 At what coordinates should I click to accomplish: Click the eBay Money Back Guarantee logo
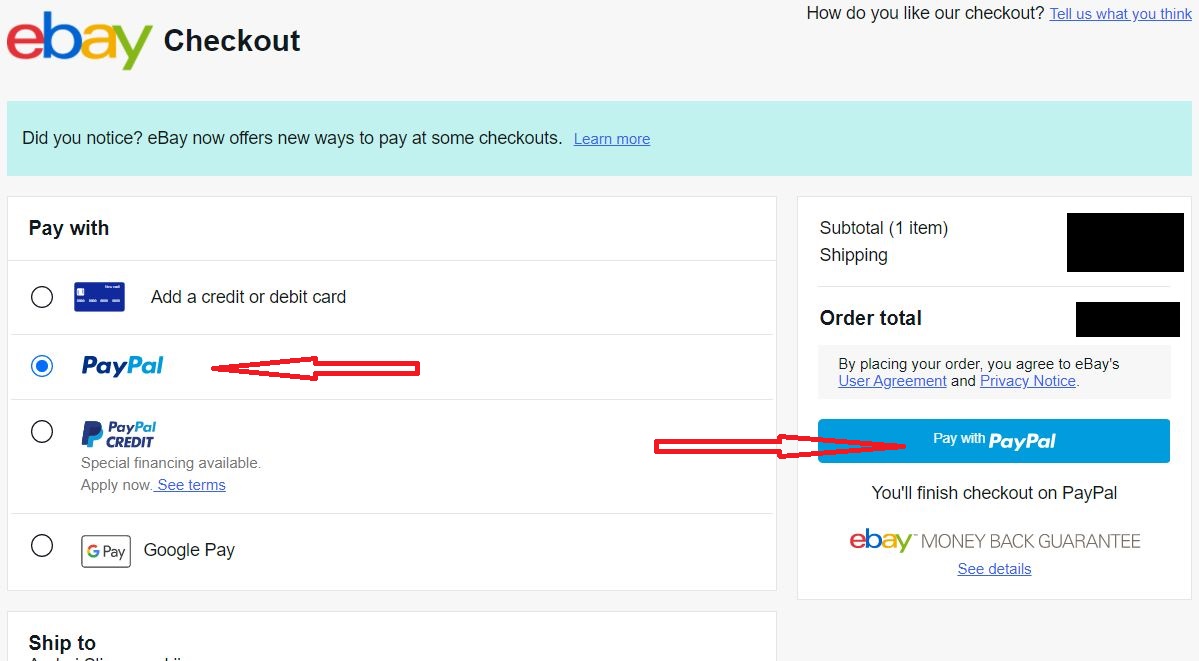(994, 541)
